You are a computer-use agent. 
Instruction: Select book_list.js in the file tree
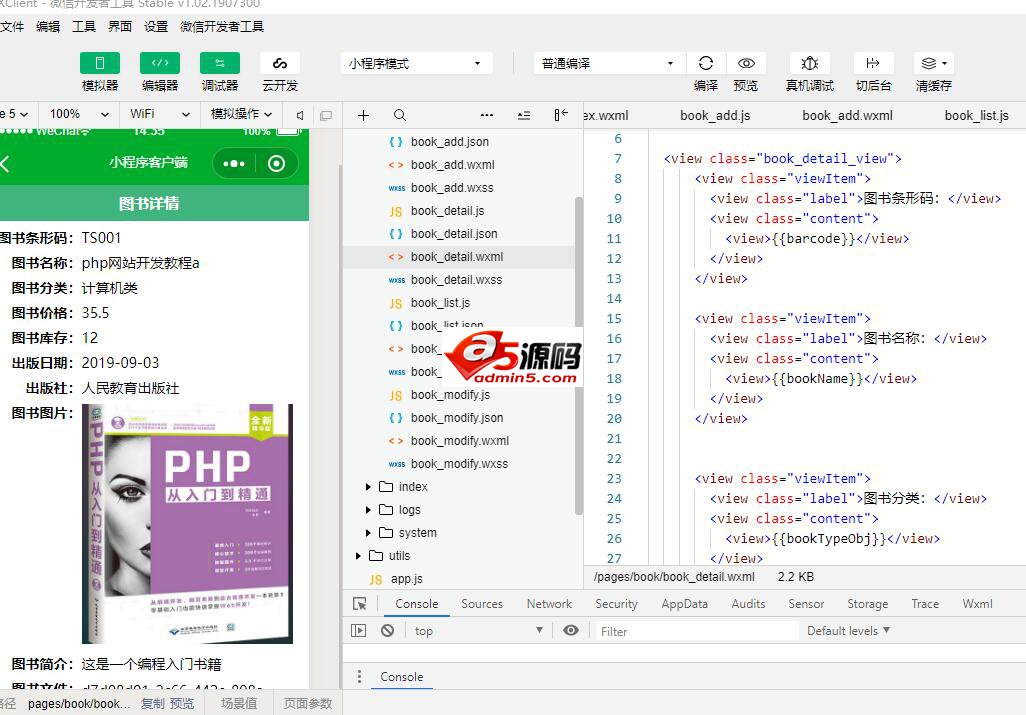point(440,303)
